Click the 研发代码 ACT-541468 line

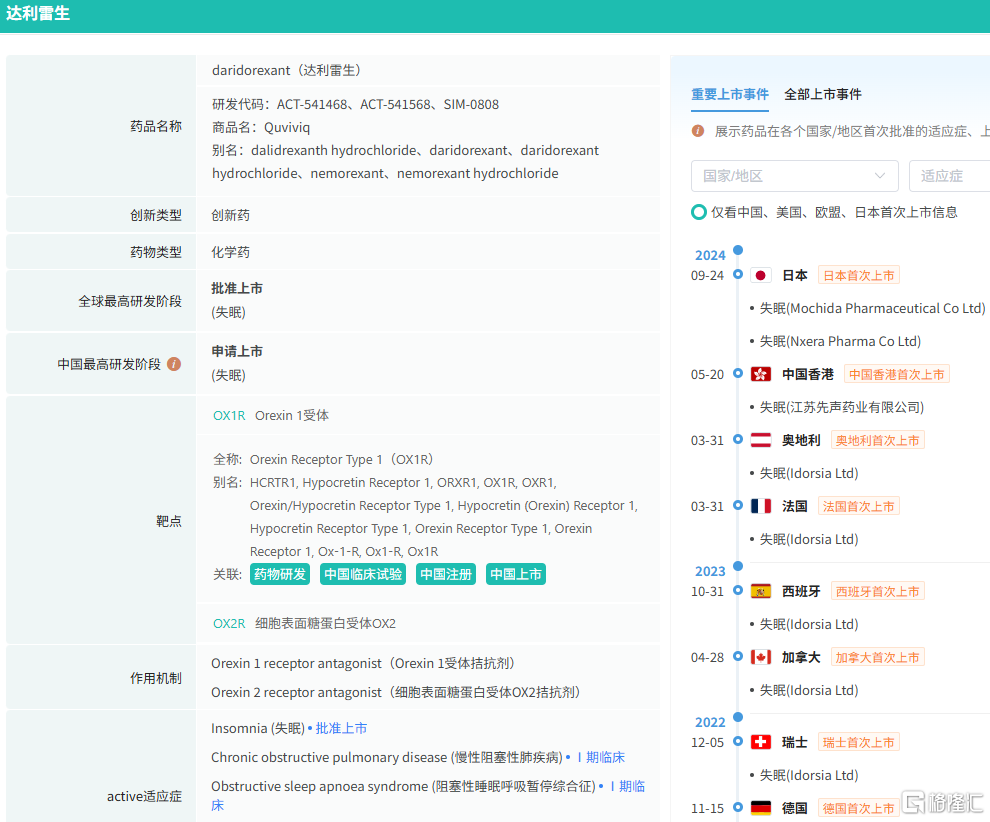[355, 105]
